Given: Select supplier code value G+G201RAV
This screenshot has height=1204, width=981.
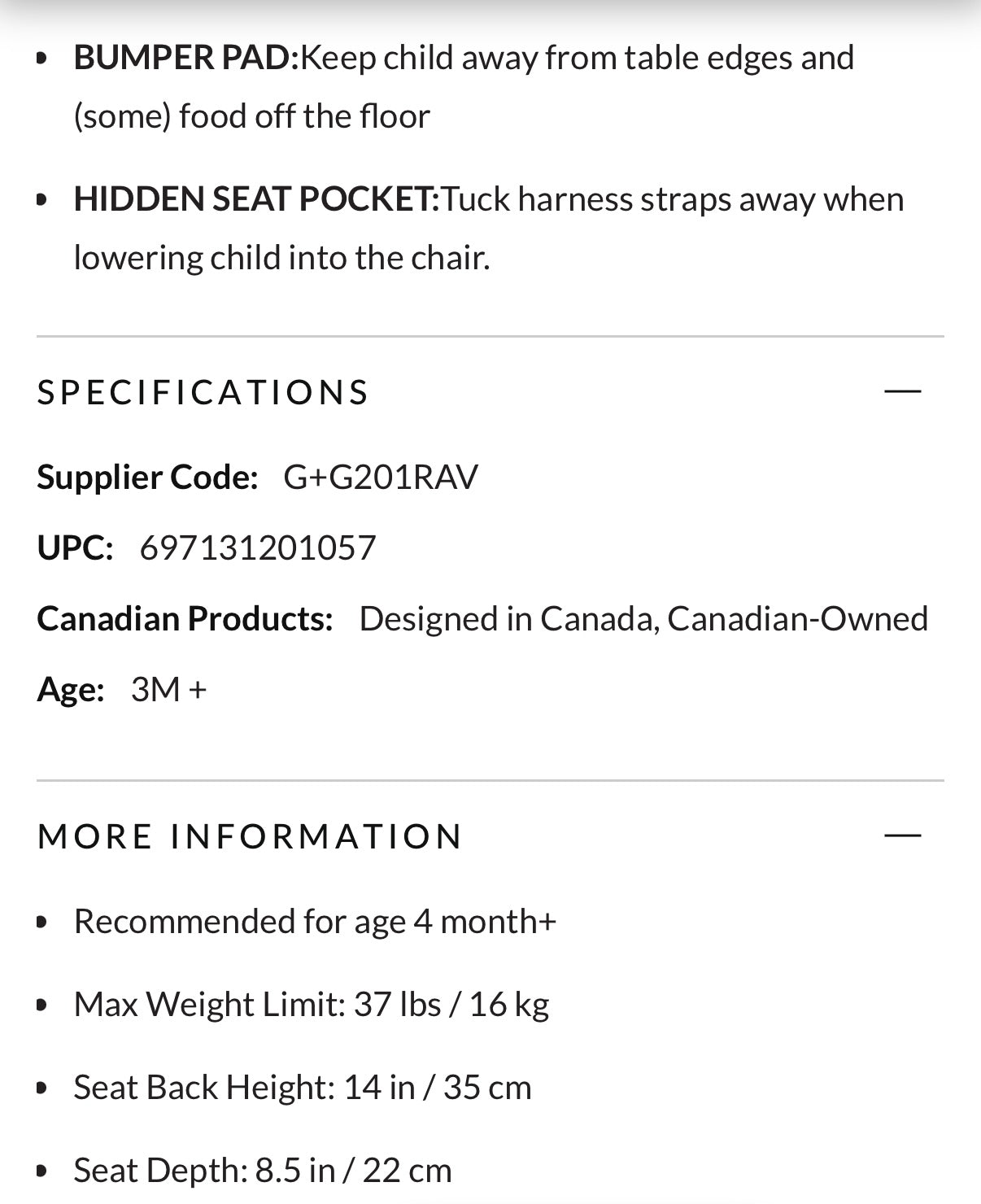Looking at the screenshot, I should tap(381, 477).
